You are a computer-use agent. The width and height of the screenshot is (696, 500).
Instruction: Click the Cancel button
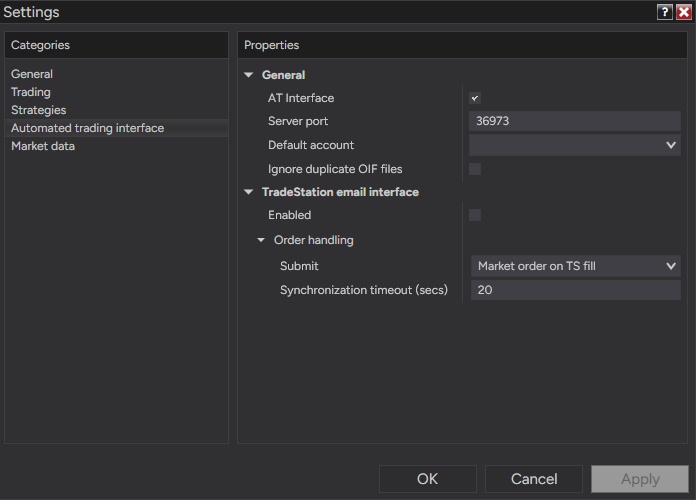click(x=534, y=479)
